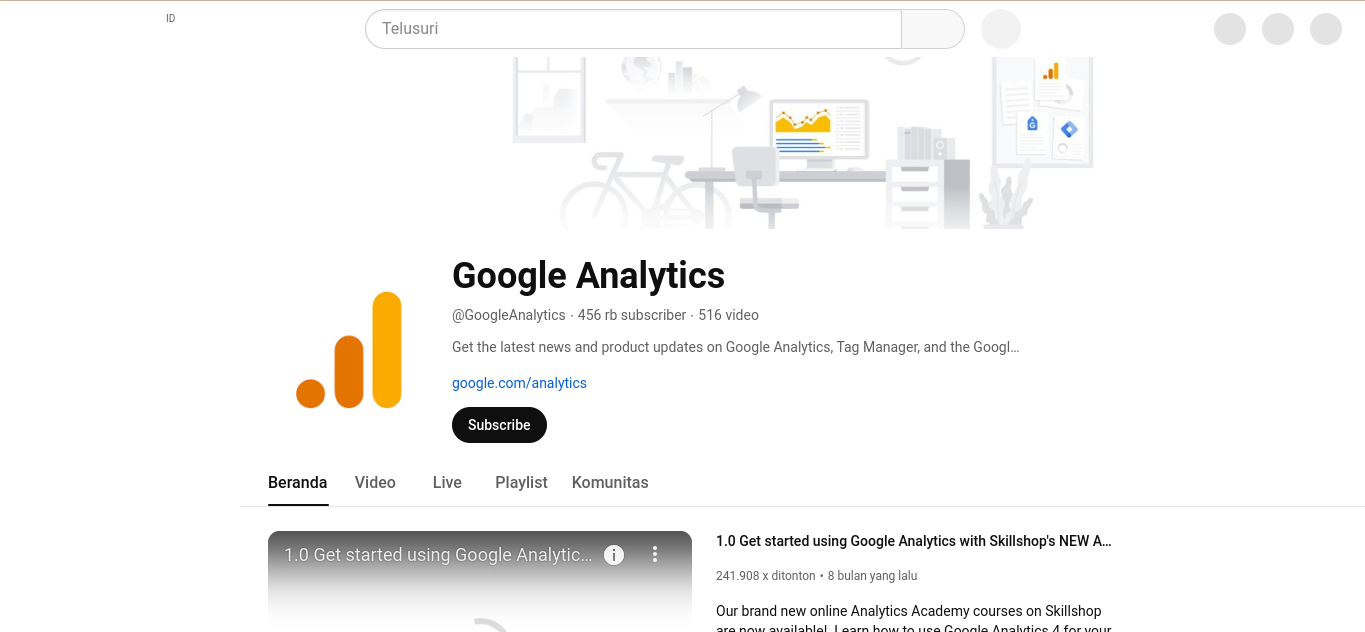Viewport: 1365px width, 632px height.
Task: Open the Video tab
Action: [375, 482]
